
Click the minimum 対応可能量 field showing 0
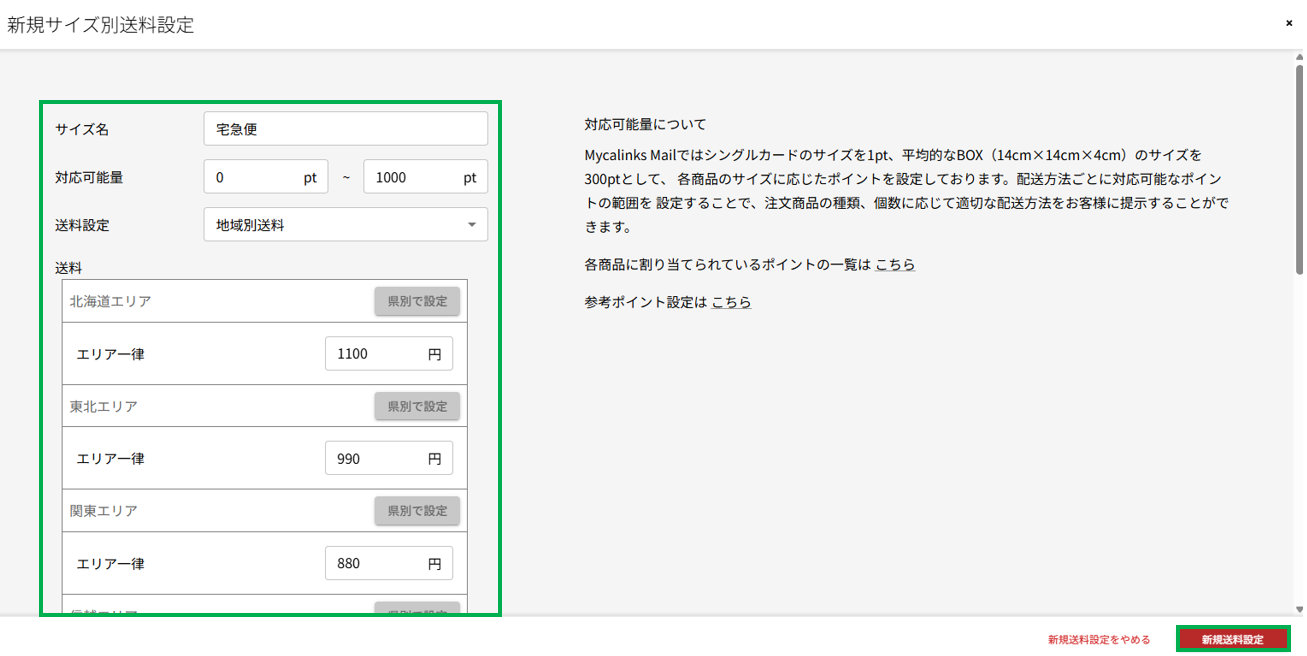(x=255, y=177)
